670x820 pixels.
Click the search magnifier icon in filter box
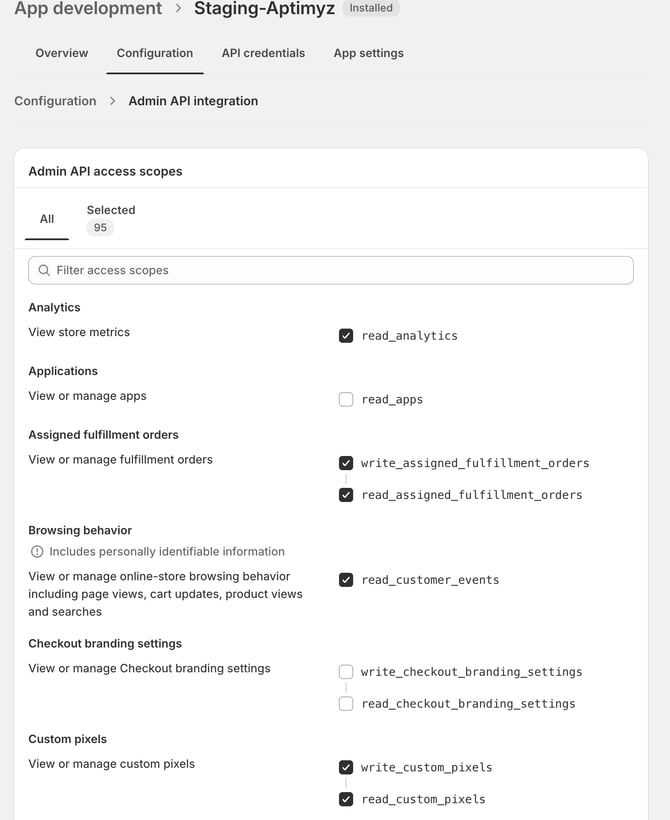point(44,270)
